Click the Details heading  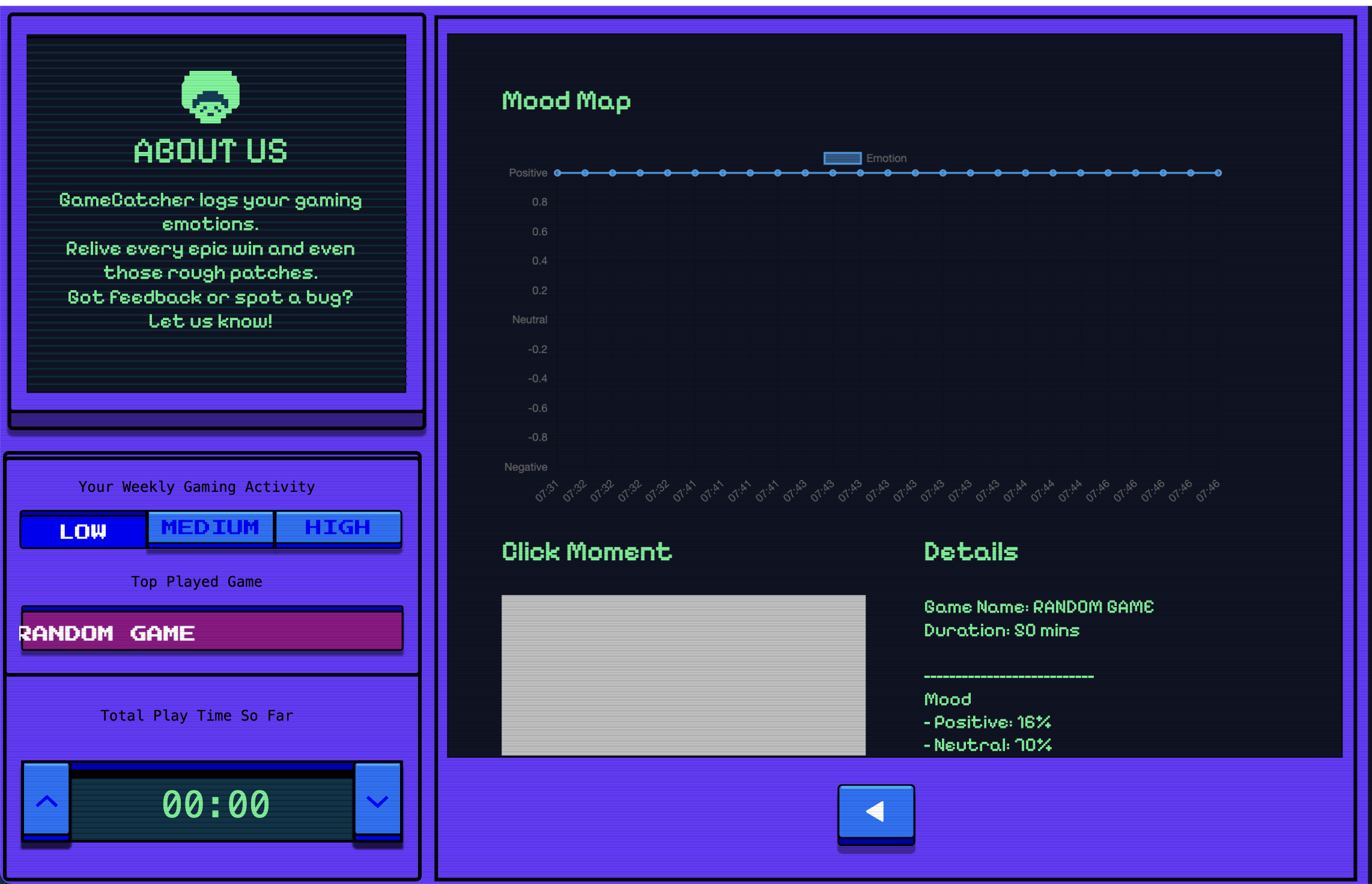971,552
